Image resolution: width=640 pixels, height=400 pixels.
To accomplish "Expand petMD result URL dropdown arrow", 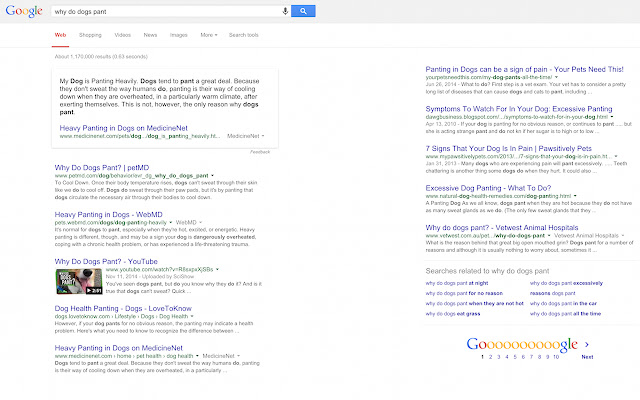I will [213, 176].
